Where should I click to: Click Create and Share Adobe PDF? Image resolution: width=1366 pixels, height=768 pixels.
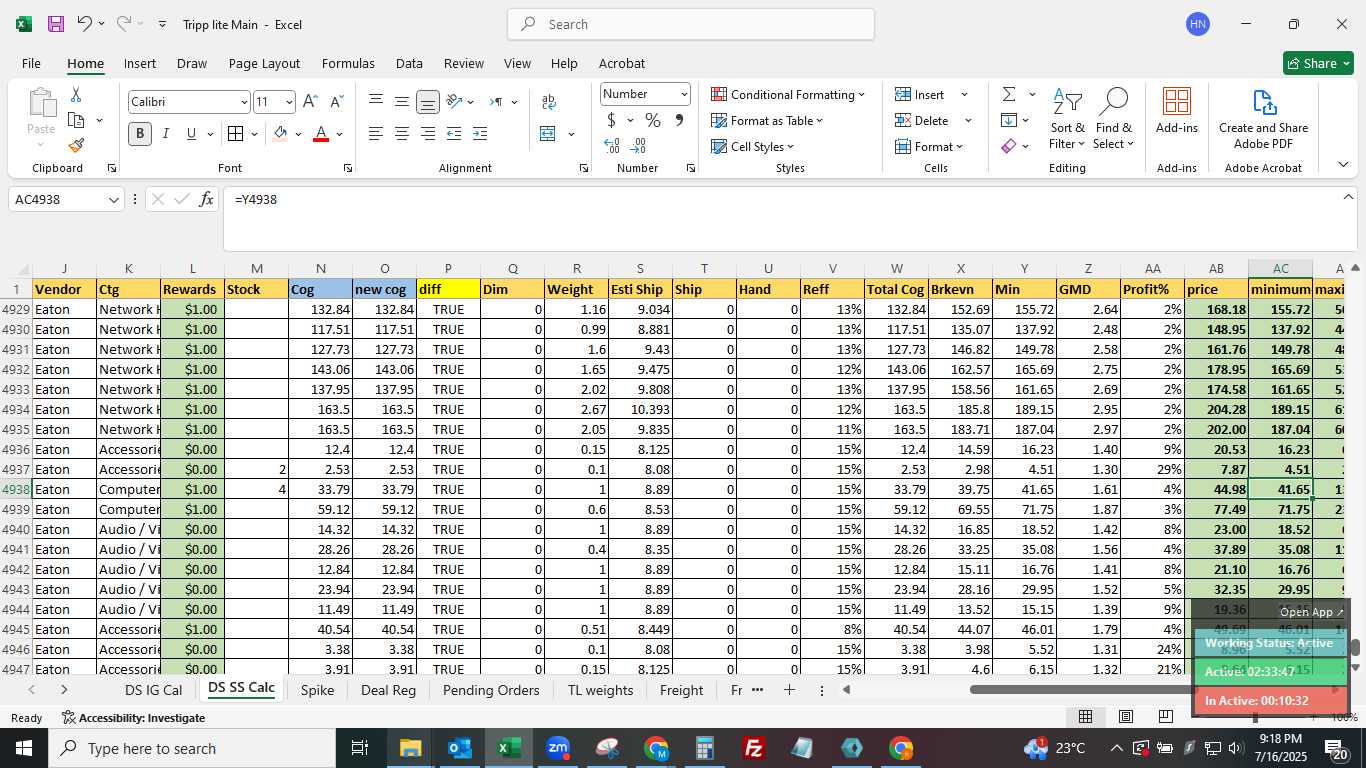point(1264,119)
